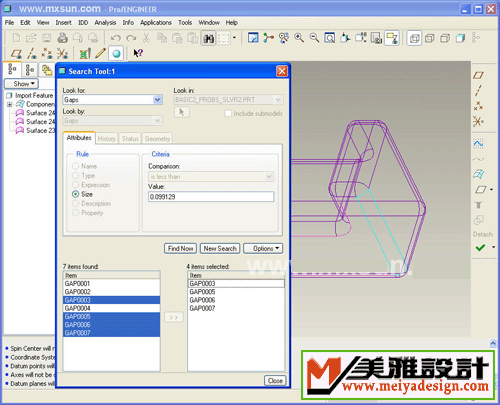This screenshot has width=500, height=405.
Task: Click the green checkmark icon at right
Action: [x=480, y=248]
